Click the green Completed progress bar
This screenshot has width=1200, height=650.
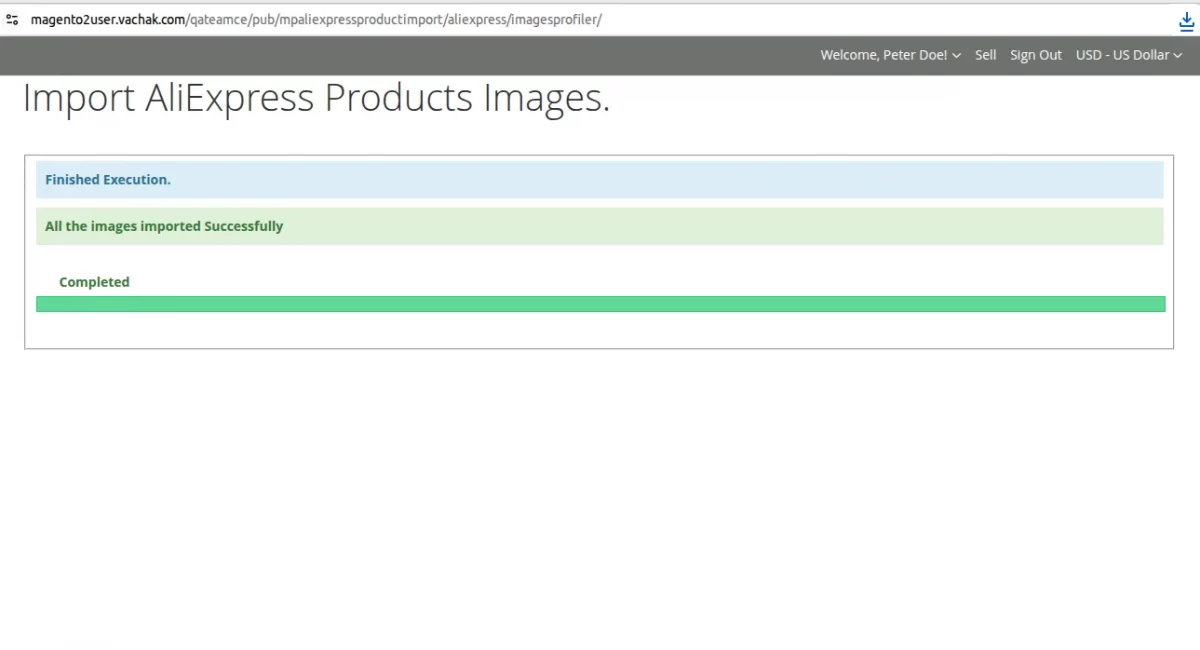[600, 303]
